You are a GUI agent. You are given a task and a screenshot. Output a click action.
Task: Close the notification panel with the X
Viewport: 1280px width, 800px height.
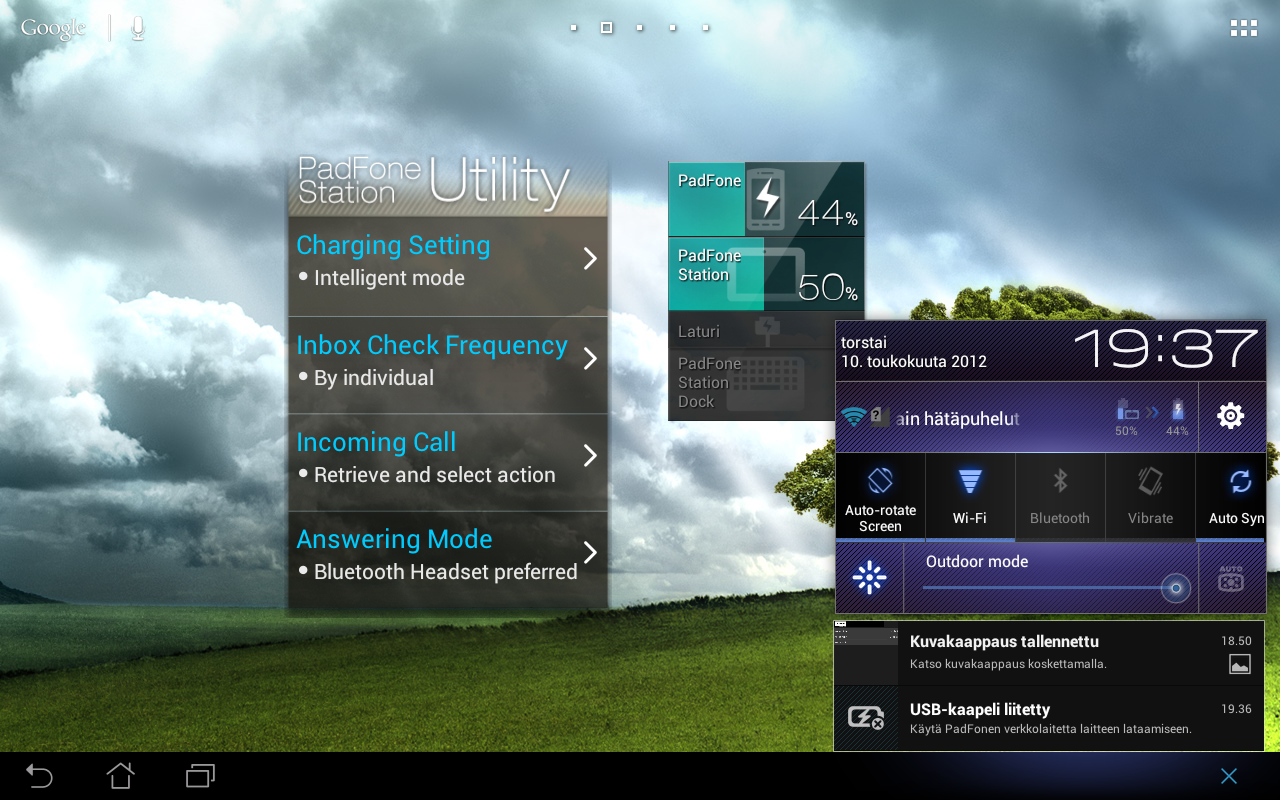(x=1229, y=776)
